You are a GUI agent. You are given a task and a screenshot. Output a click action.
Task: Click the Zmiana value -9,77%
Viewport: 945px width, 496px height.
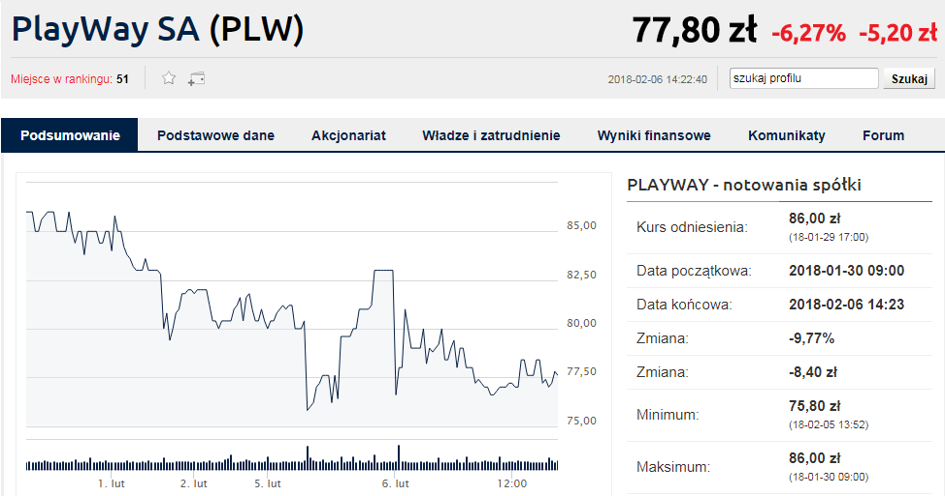pos(812,338)
